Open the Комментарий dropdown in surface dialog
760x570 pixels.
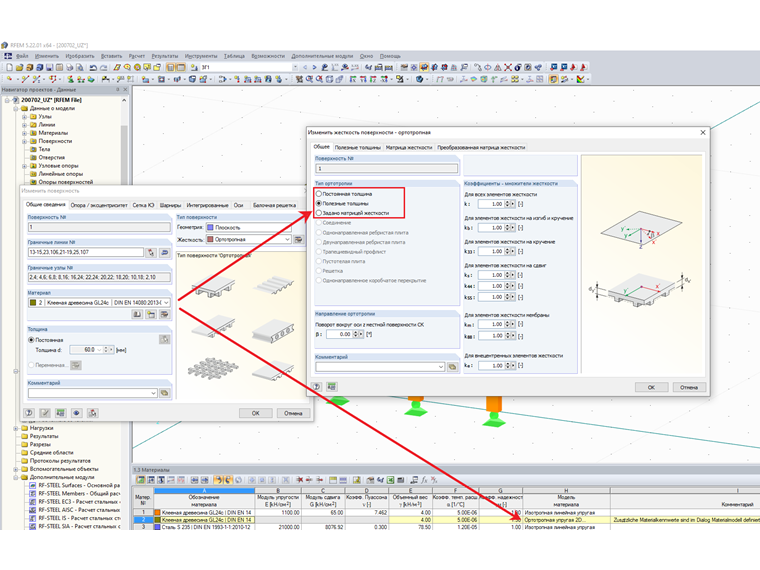point(154,393)
